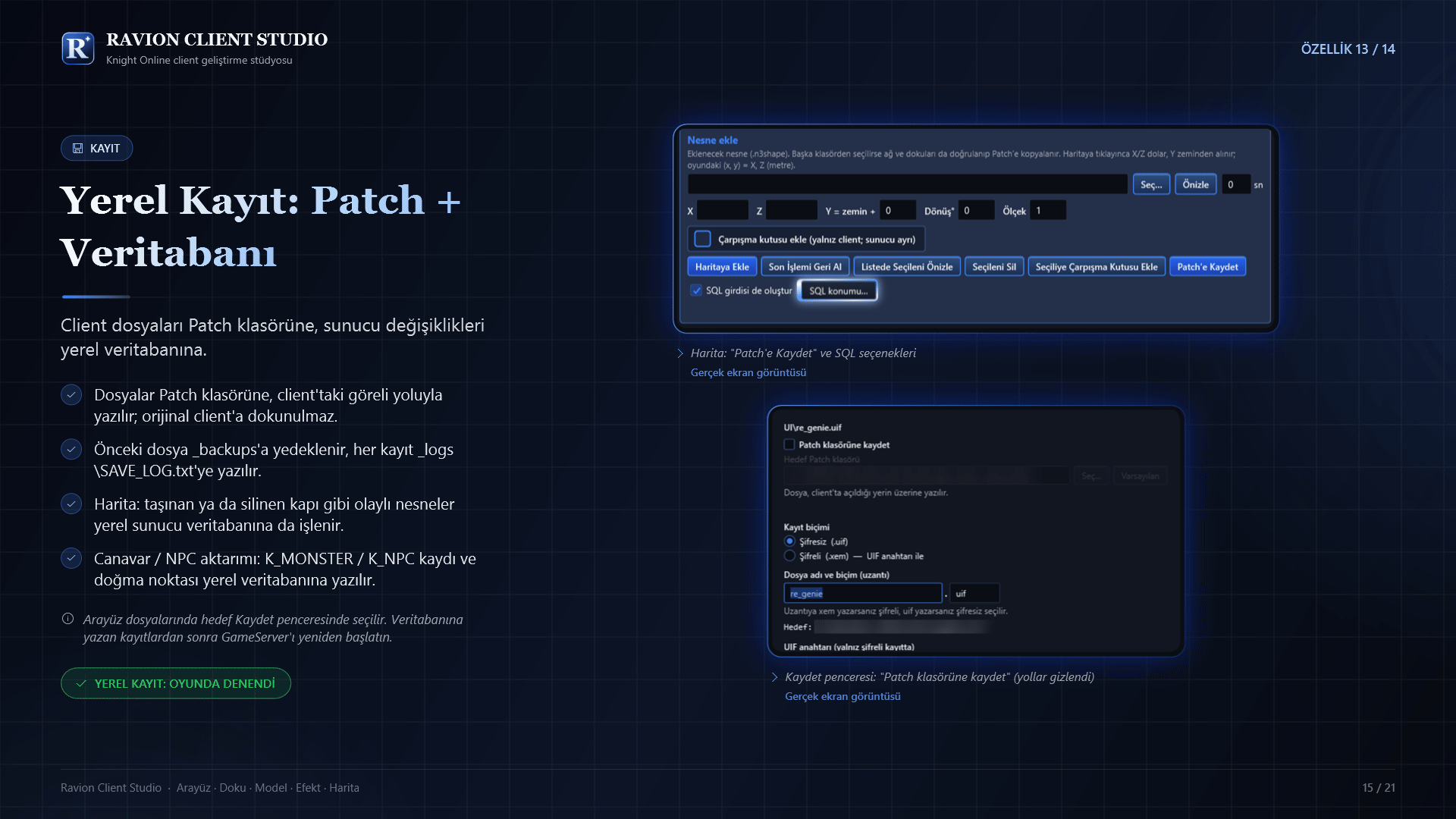The height and width of the screenshot is (819, 1456).
Task: Click the Ravion R logo icon
Action: 78,49
